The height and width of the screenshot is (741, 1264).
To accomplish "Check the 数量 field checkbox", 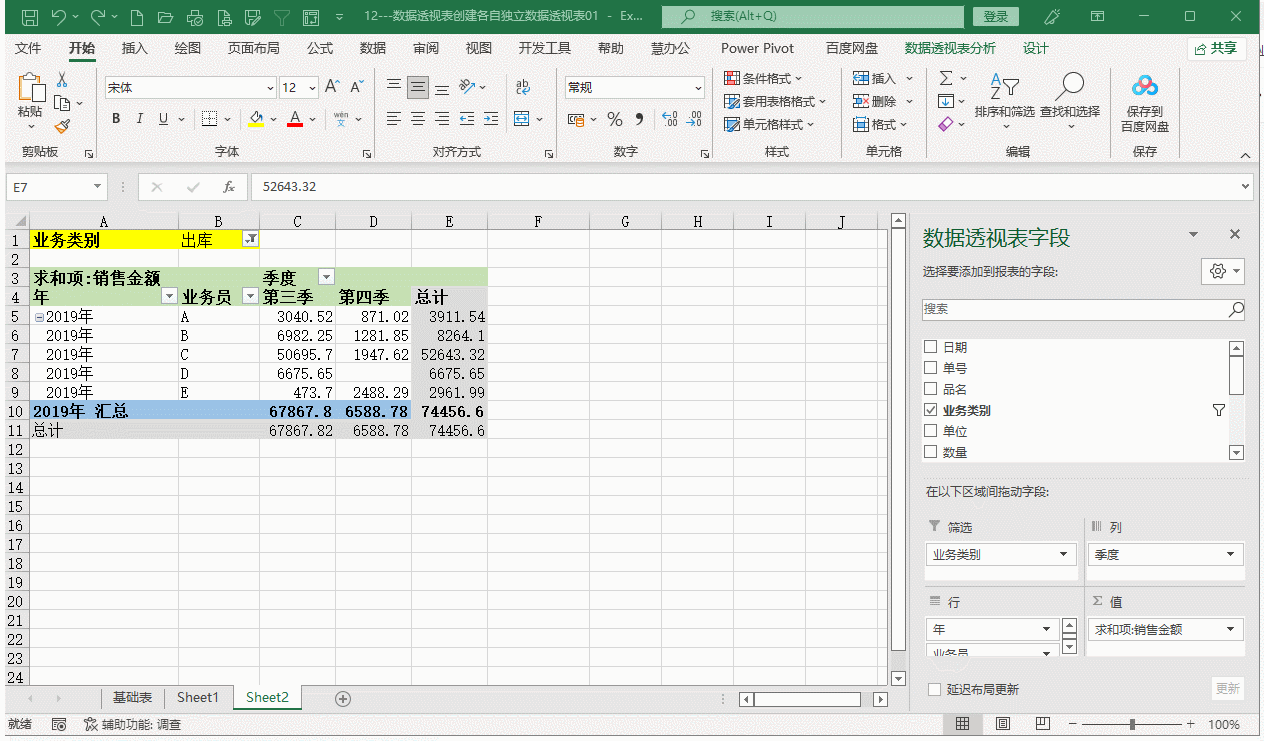I will pos(931,452).
